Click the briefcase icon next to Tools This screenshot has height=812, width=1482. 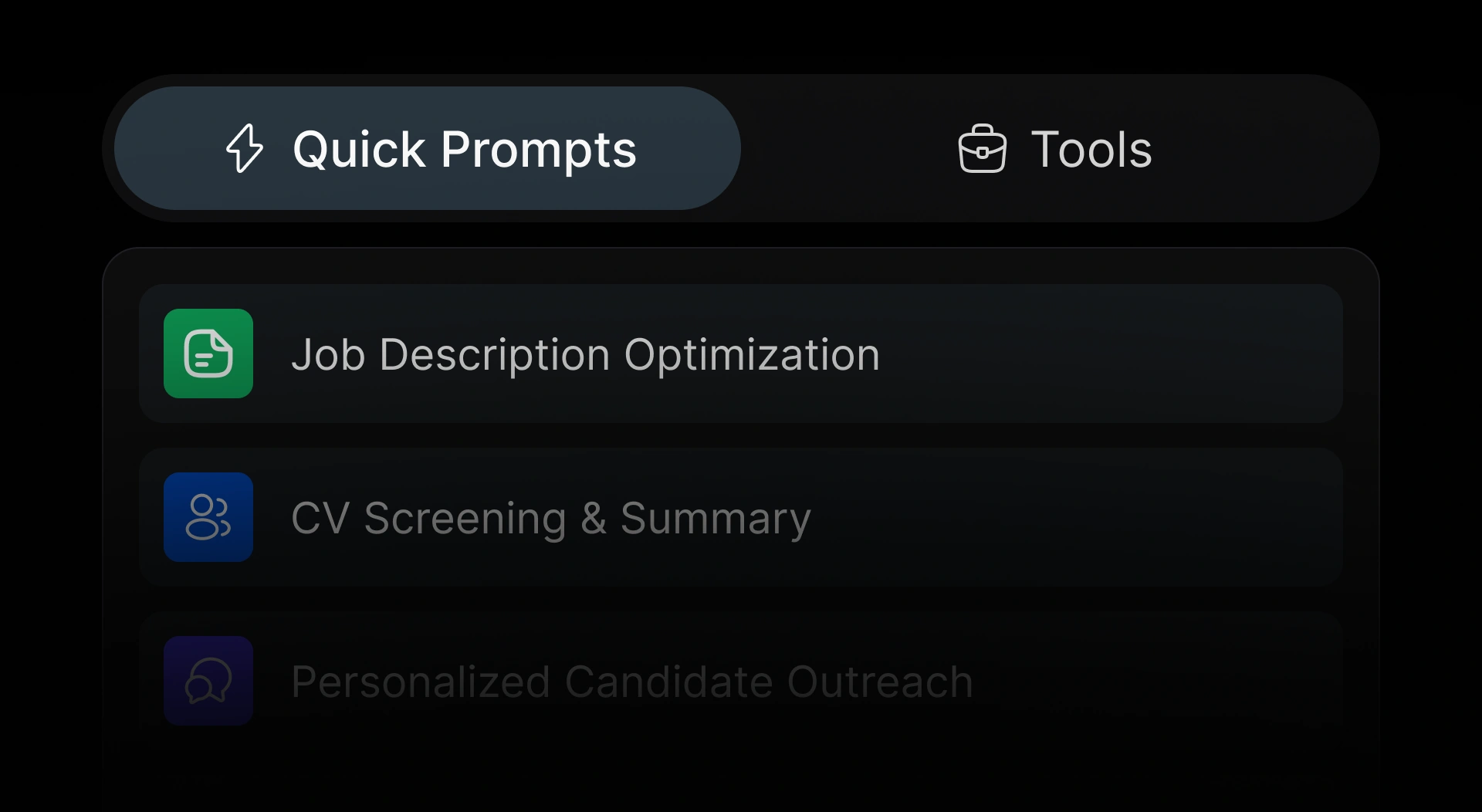point(982,148)
